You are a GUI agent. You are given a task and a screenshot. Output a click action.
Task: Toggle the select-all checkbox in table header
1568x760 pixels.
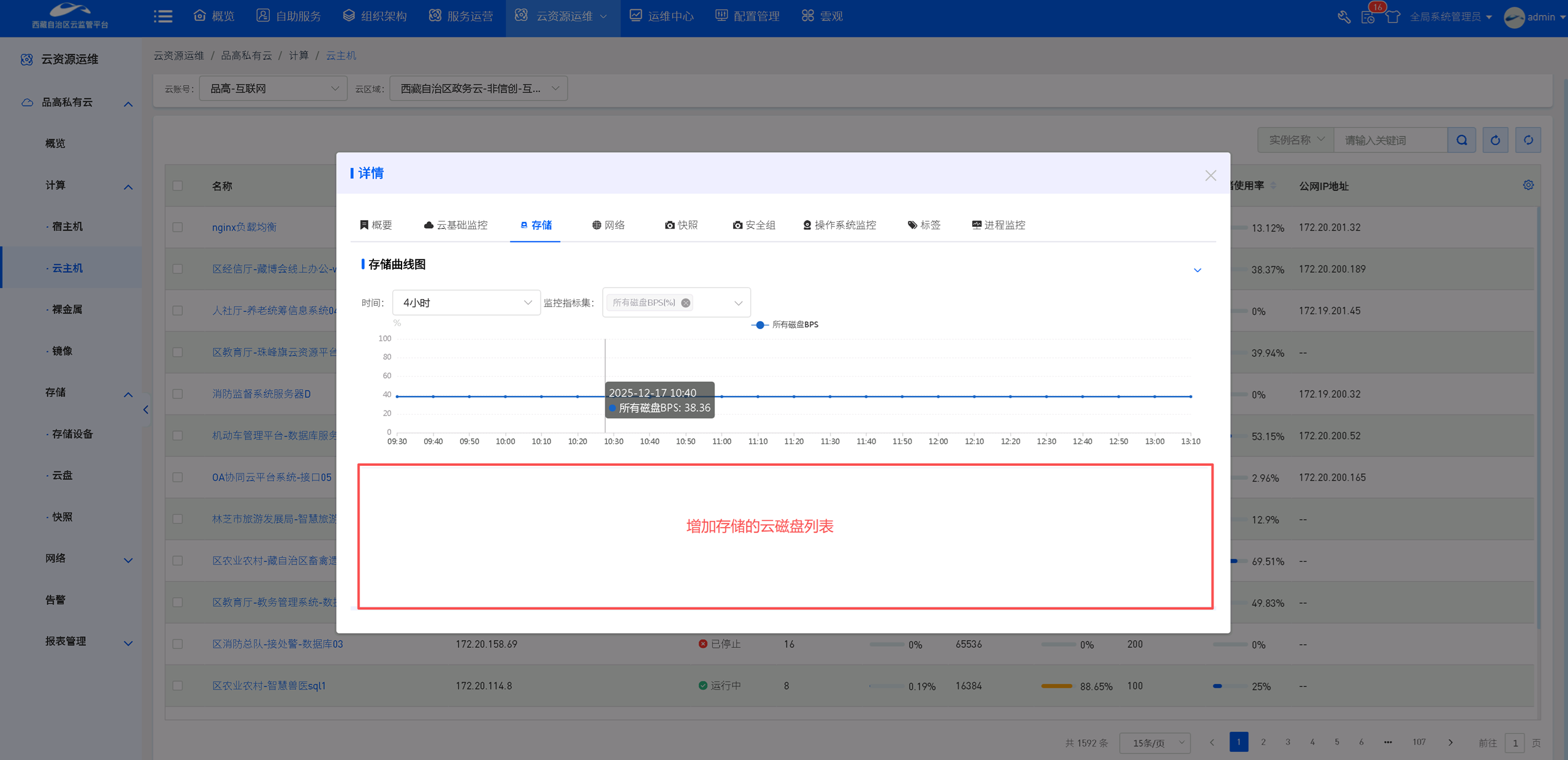[x=178, y=186]
